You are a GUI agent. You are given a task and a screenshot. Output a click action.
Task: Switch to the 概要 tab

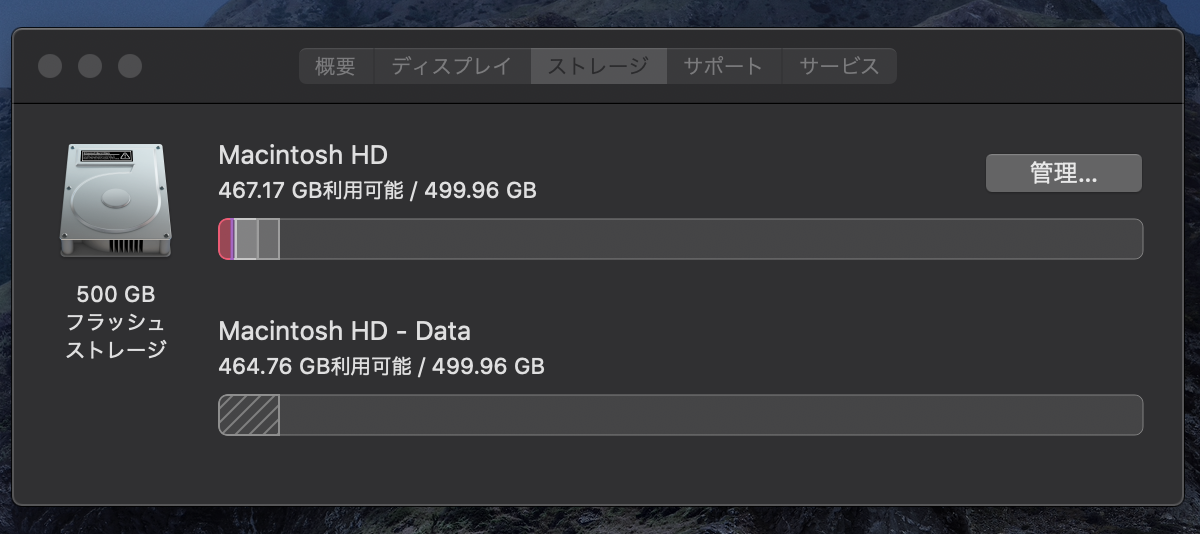point(335,67)
